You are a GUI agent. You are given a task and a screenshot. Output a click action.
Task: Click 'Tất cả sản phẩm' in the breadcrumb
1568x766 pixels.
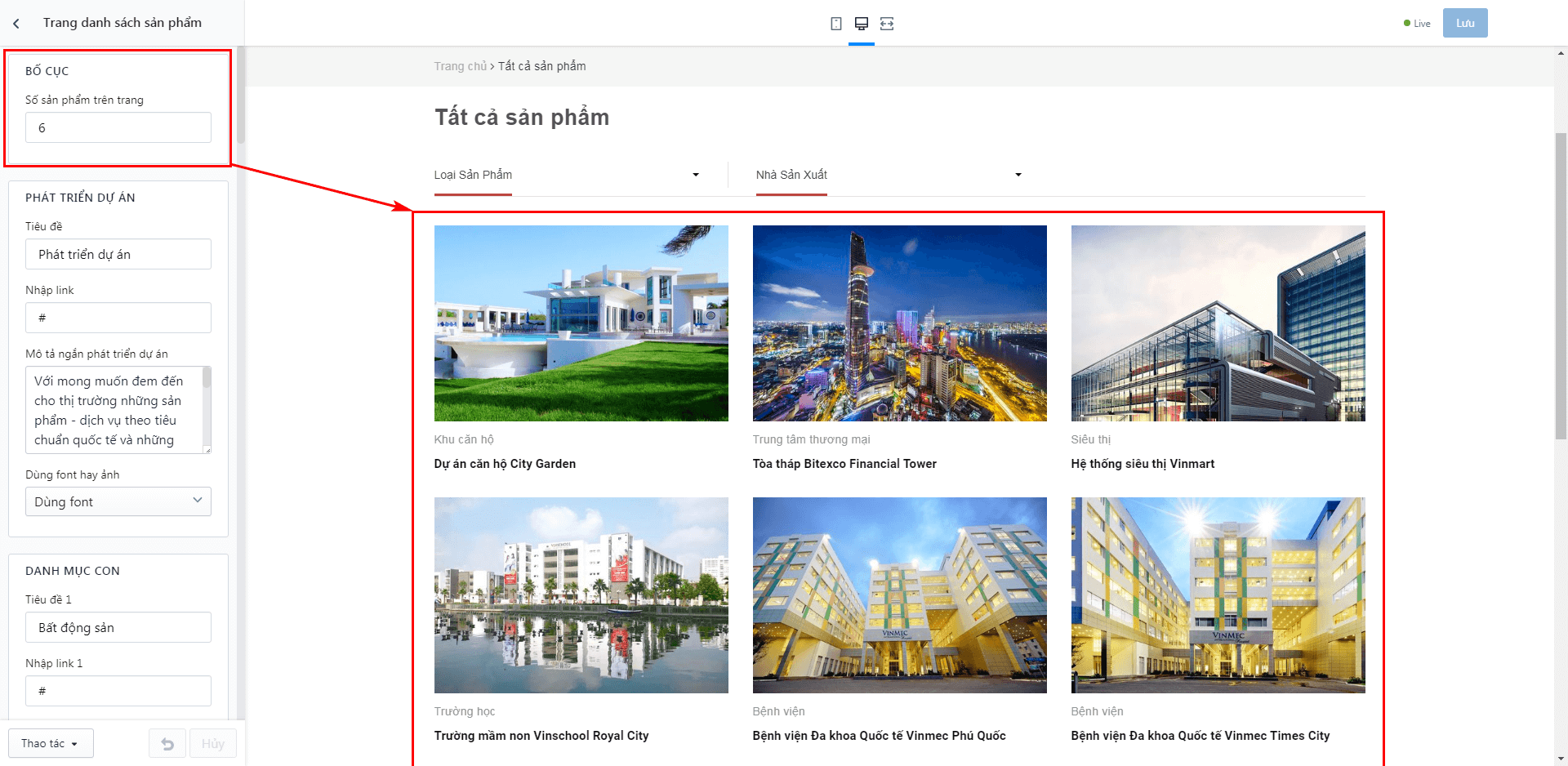pos(542,66)
